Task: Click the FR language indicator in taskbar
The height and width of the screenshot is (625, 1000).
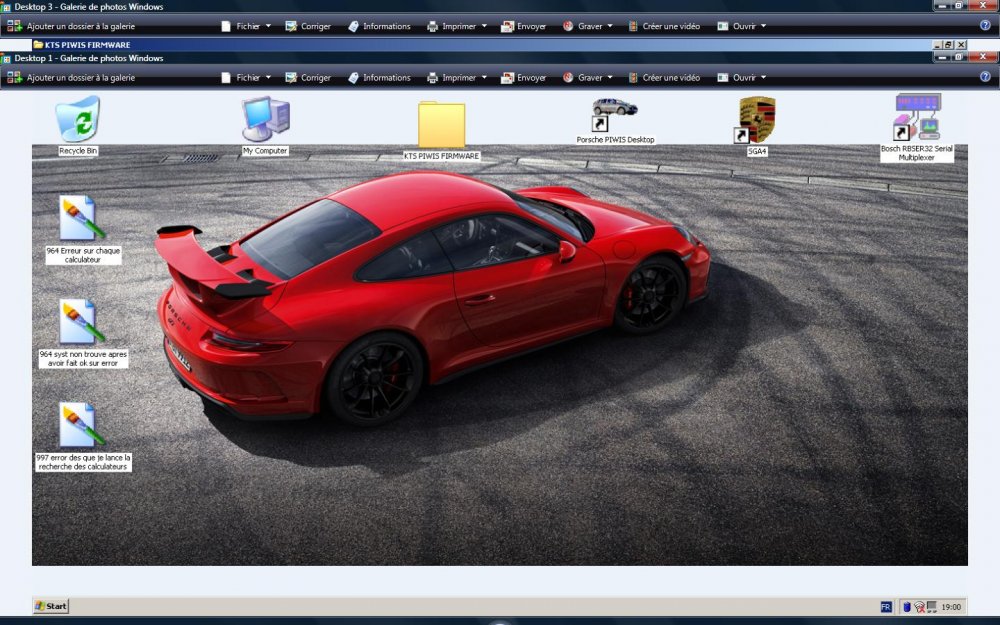Action: coord(886,606)
